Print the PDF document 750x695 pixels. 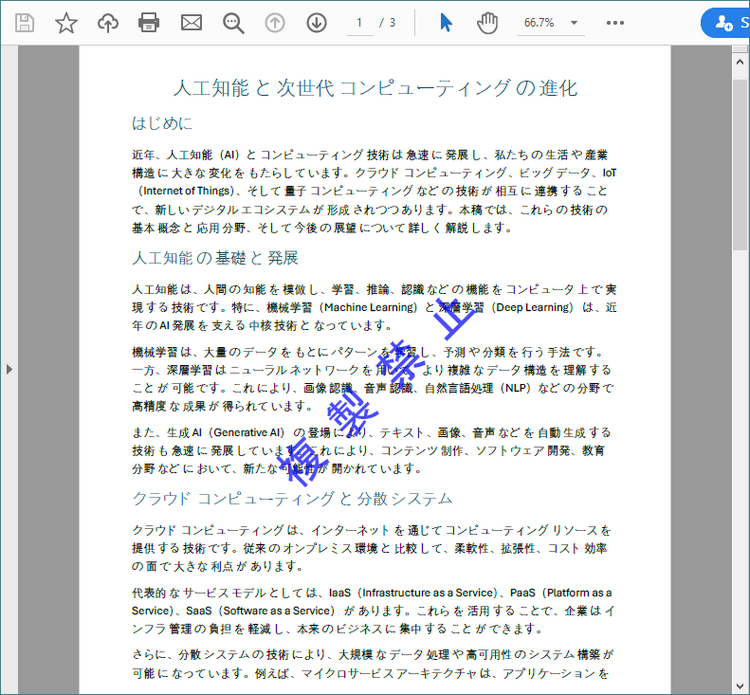coord(149,22)
